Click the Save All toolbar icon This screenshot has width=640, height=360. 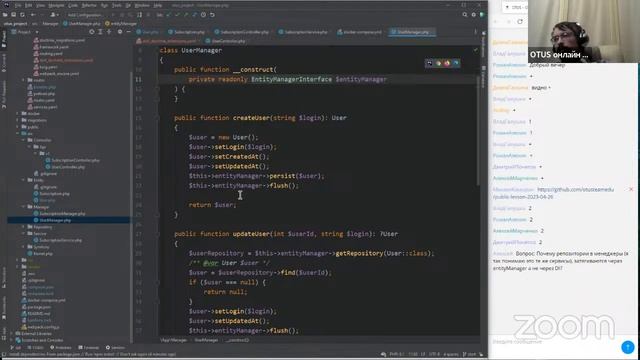tap(13, 15)
